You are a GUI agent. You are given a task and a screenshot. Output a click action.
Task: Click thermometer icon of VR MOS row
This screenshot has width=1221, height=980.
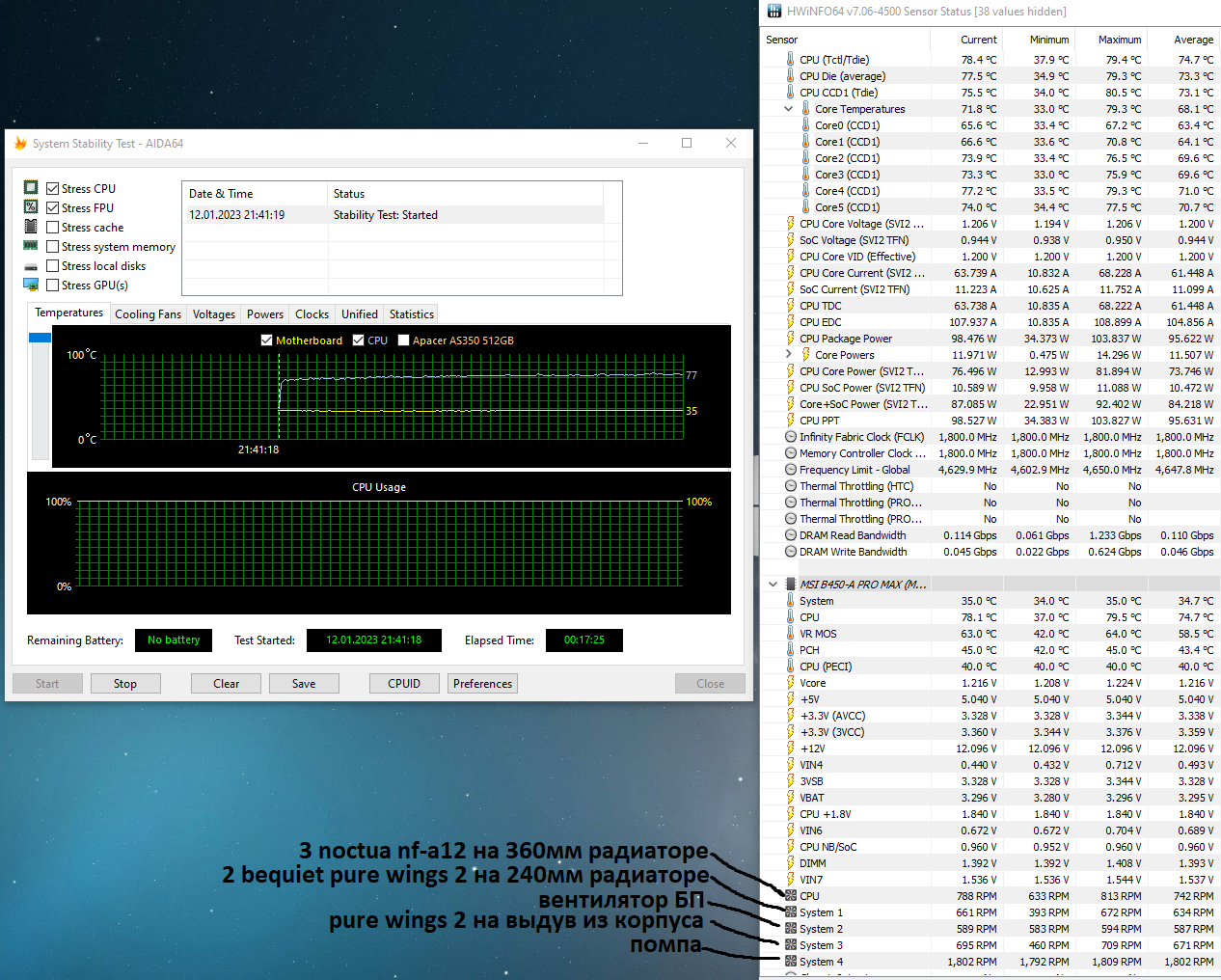tap(791, 634)
